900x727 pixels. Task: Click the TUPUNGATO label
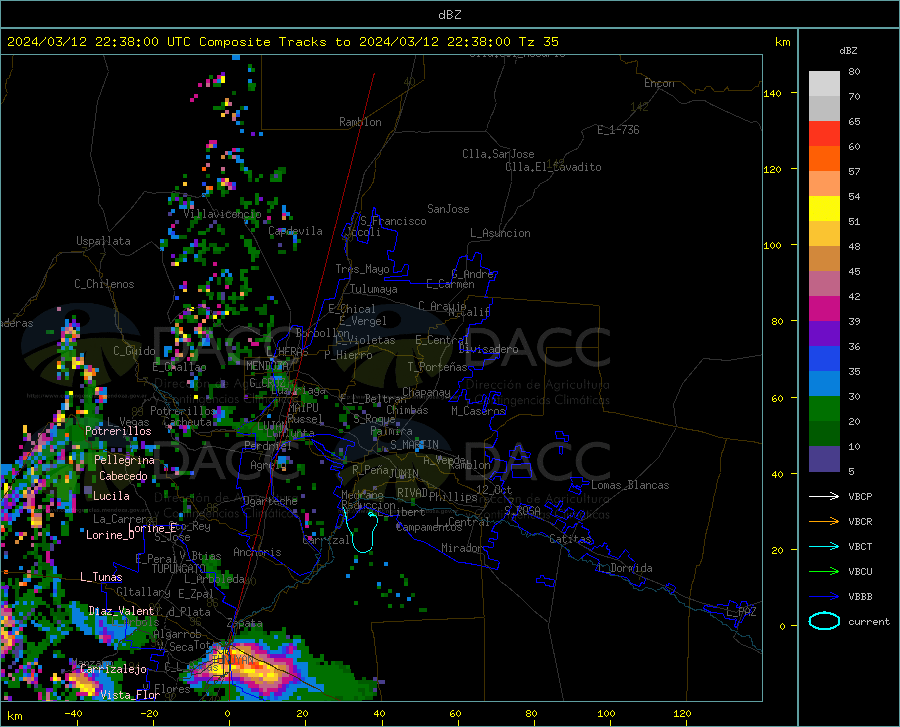(179, 569)
